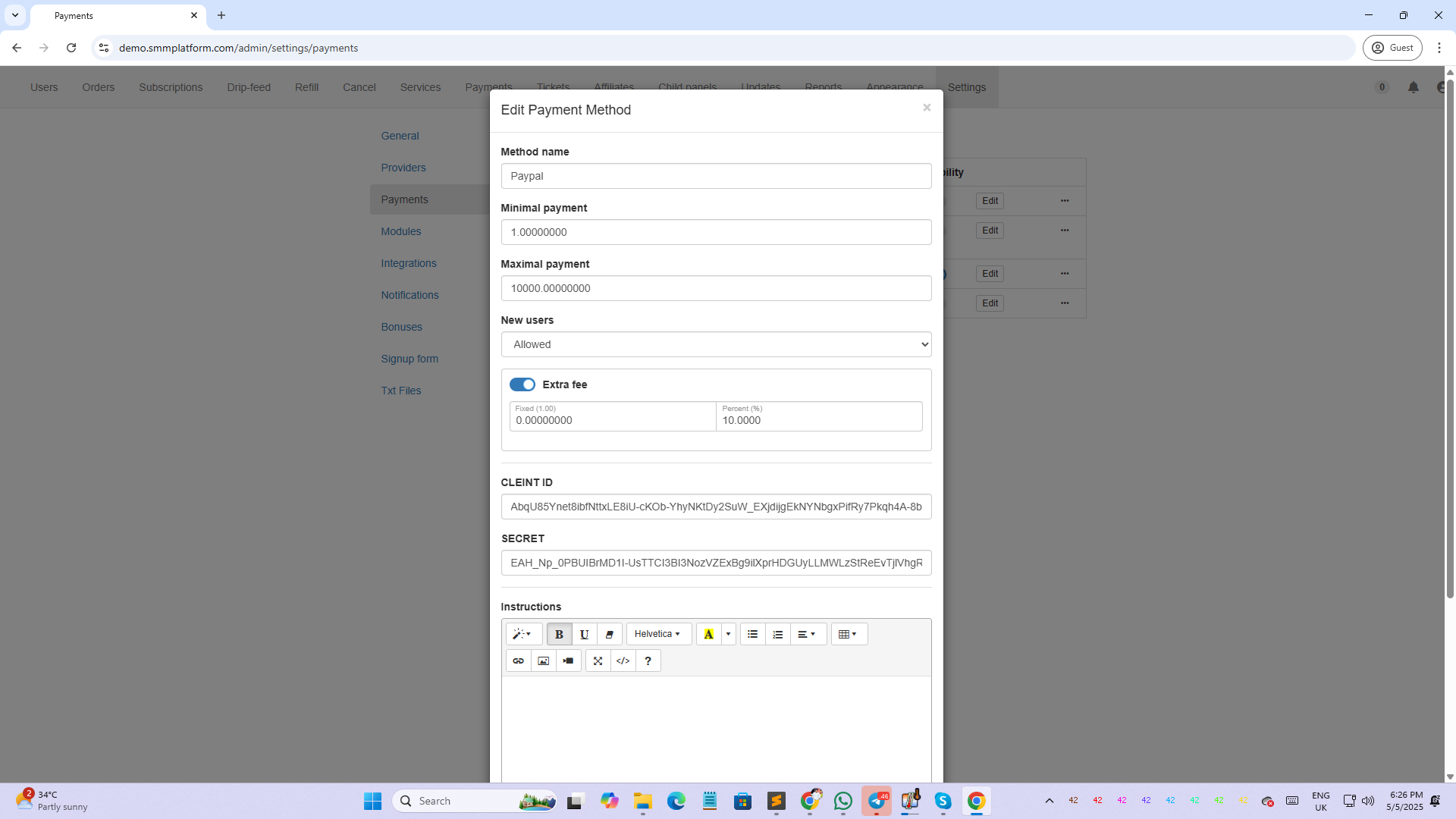Click the insert video icon
The image size is (1456, 819).
click(568, 661)
